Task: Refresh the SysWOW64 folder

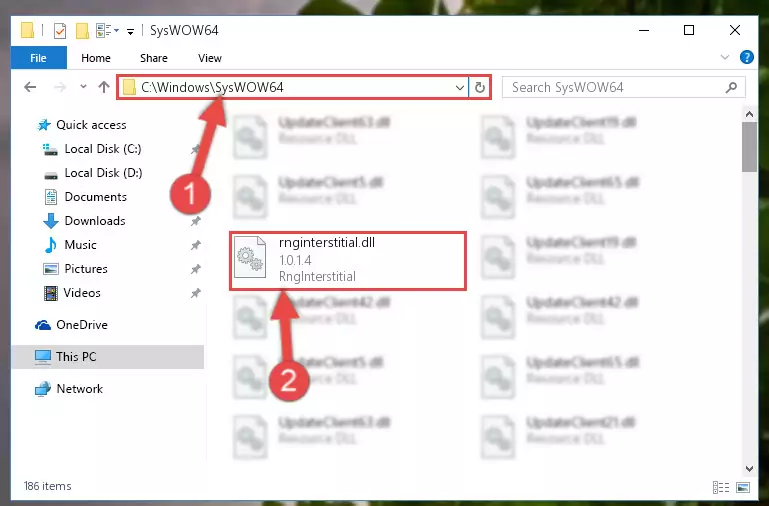Action: click(480, 88)
